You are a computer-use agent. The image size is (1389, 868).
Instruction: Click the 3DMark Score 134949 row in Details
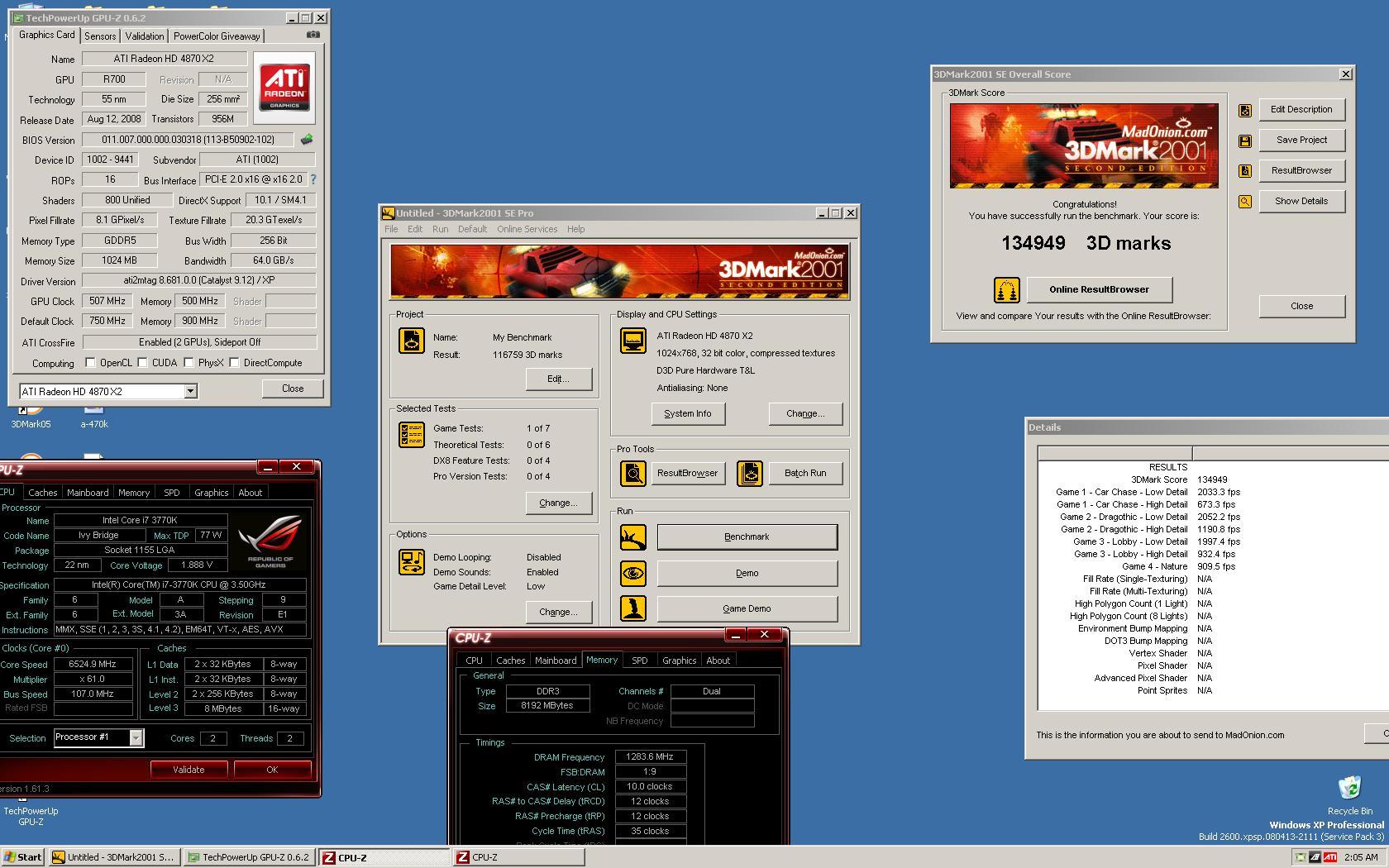tap(1213, 479)
